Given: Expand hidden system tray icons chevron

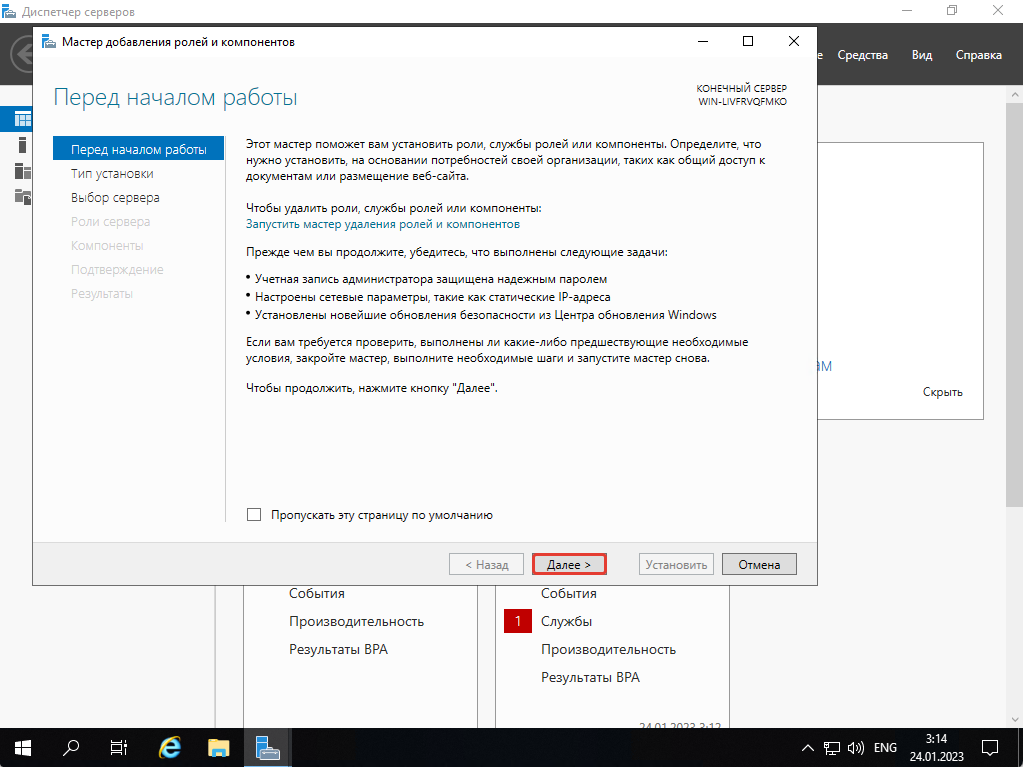Looking at the screenshot, I should [808, 747].
